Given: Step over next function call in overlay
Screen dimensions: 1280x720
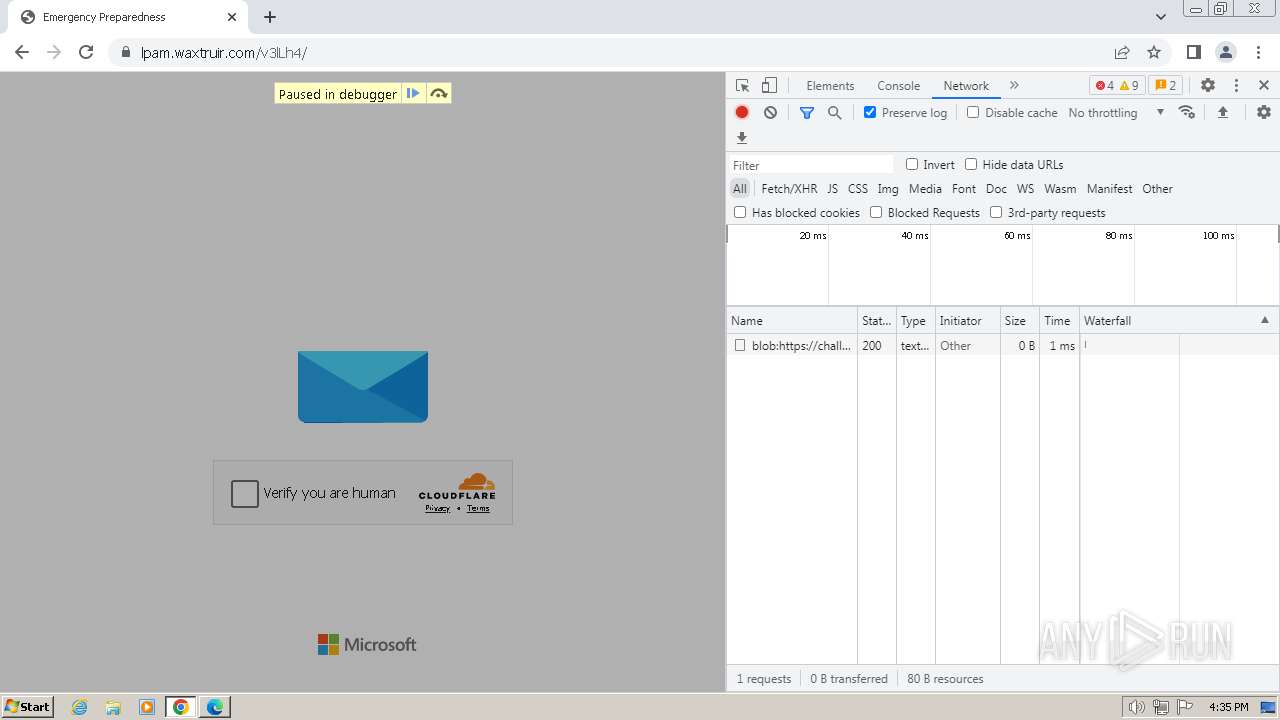Looking at the screenshot, I should coord(438,94).
